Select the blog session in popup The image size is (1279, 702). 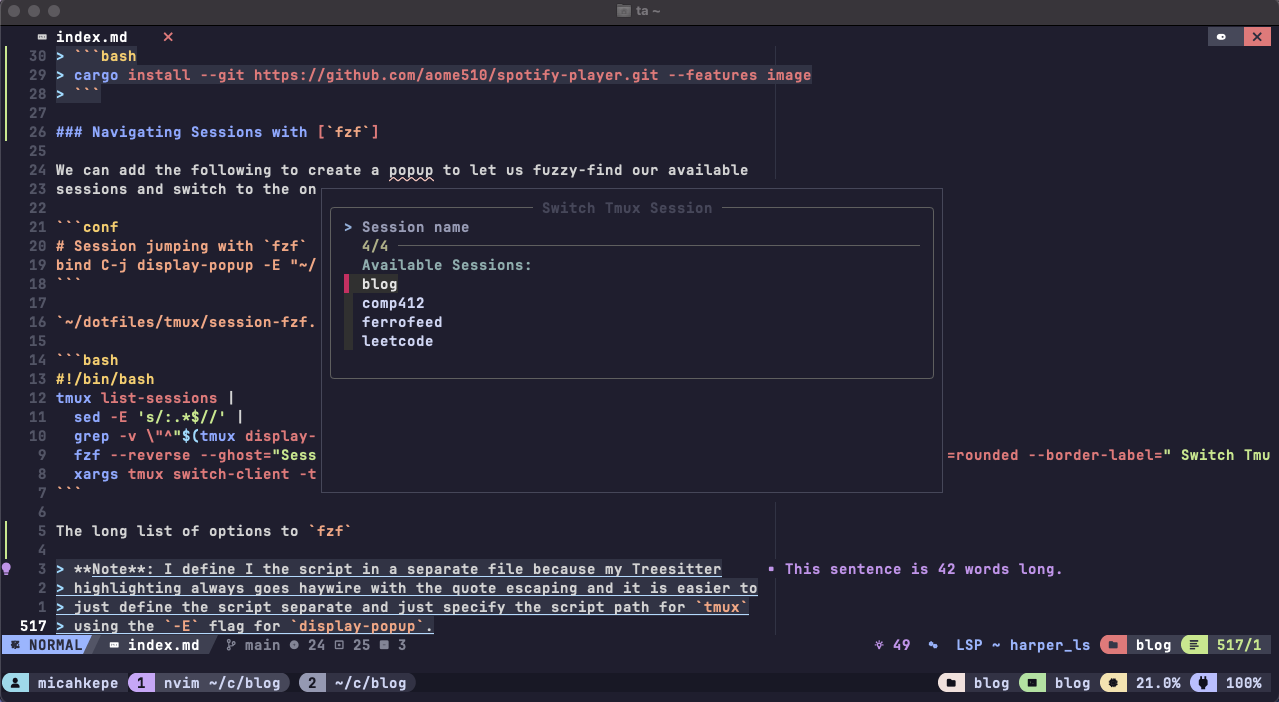click(380, 284)
